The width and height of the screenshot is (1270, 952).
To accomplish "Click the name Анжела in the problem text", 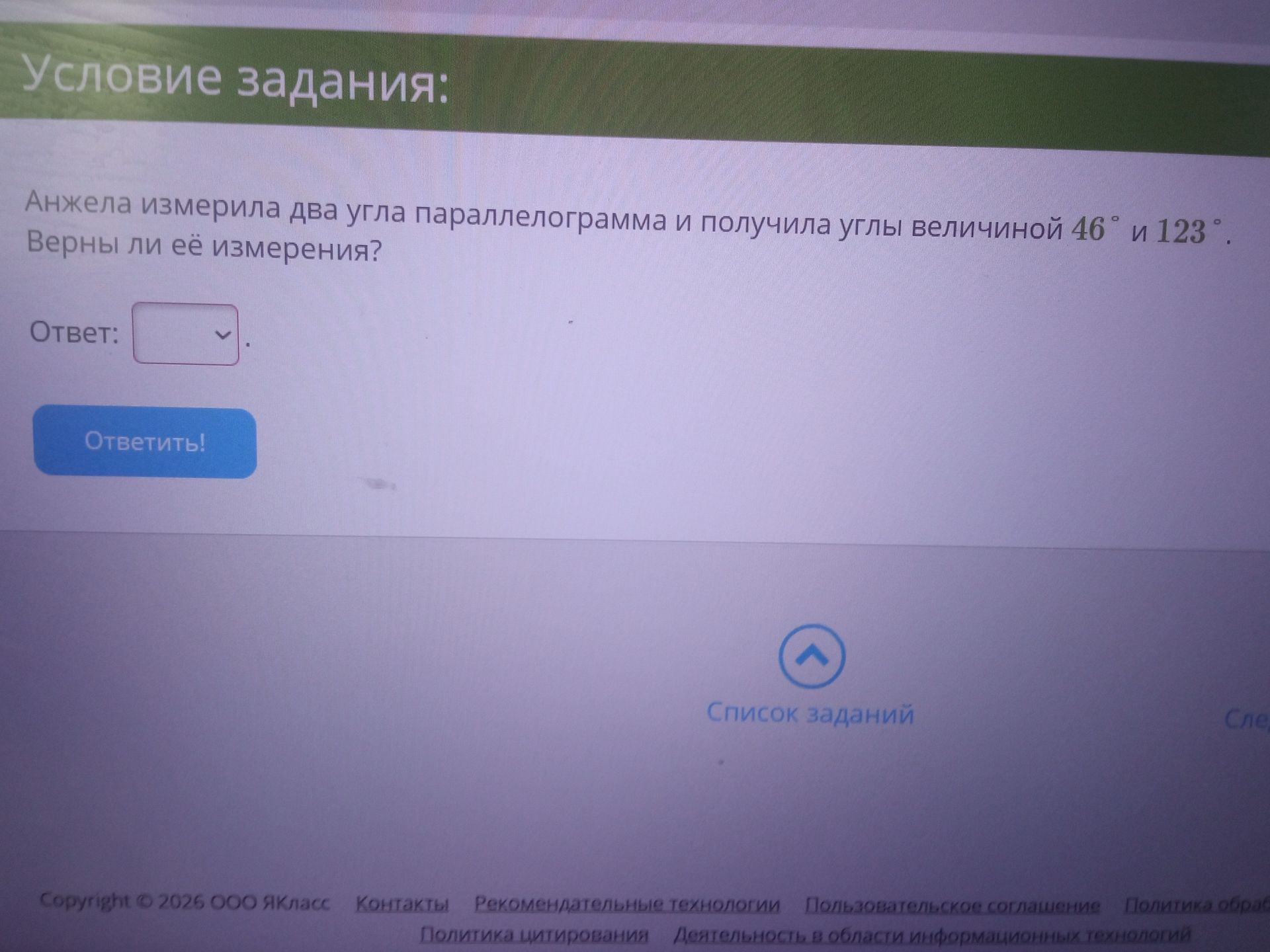I will pyautogui.click(x=79, y=202).
